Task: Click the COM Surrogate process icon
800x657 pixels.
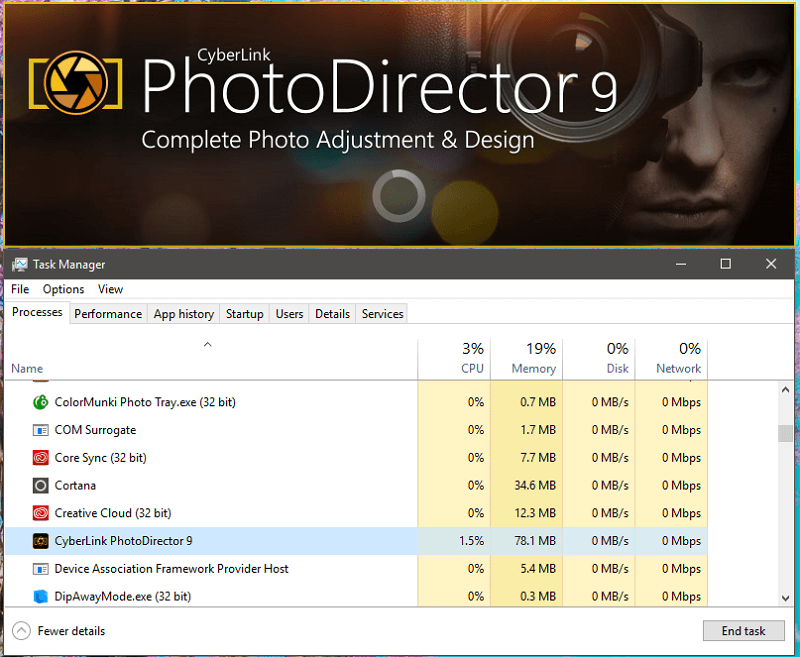Action: click(40, 430)
